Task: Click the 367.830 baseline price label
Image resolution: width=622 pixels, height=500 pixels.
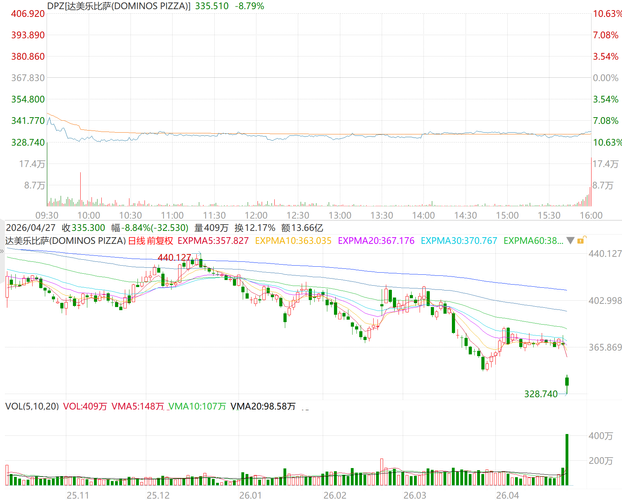Action: [x=28, y=78]
